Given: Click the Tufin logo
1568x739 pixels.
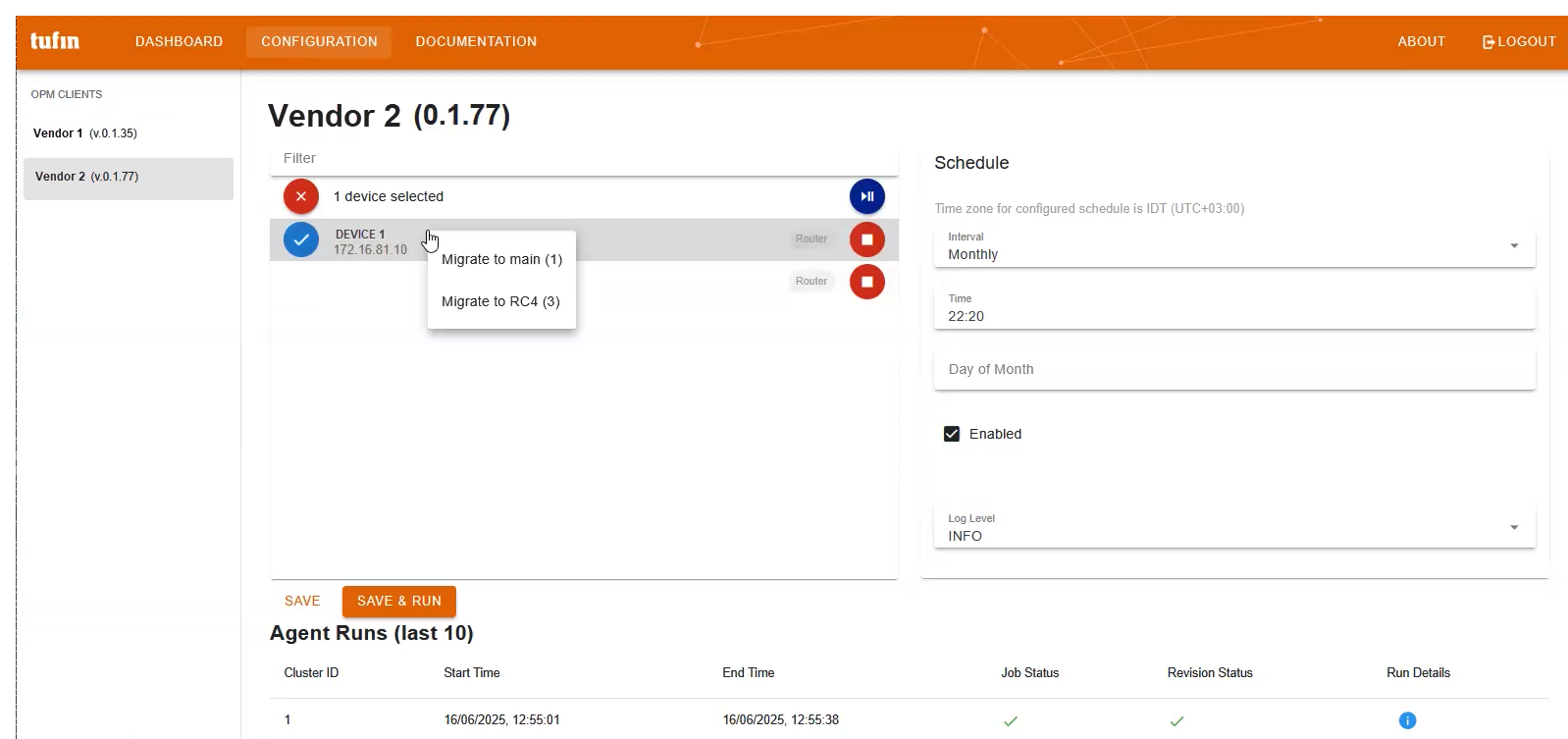Looking at the screenshot, I should click(55, 41).
